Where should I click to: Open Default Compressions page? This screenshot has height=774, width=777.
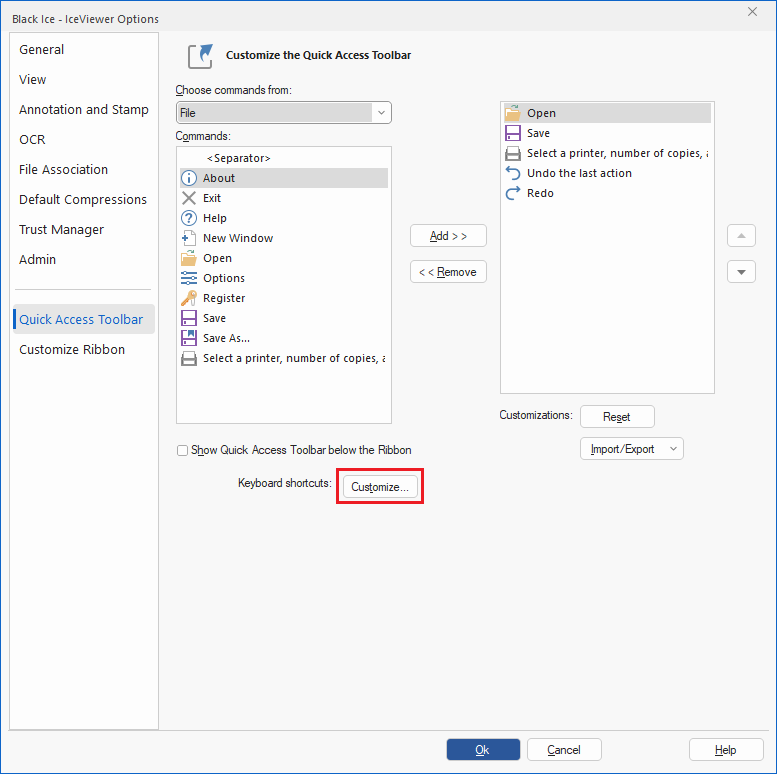(x=83, y=200)
